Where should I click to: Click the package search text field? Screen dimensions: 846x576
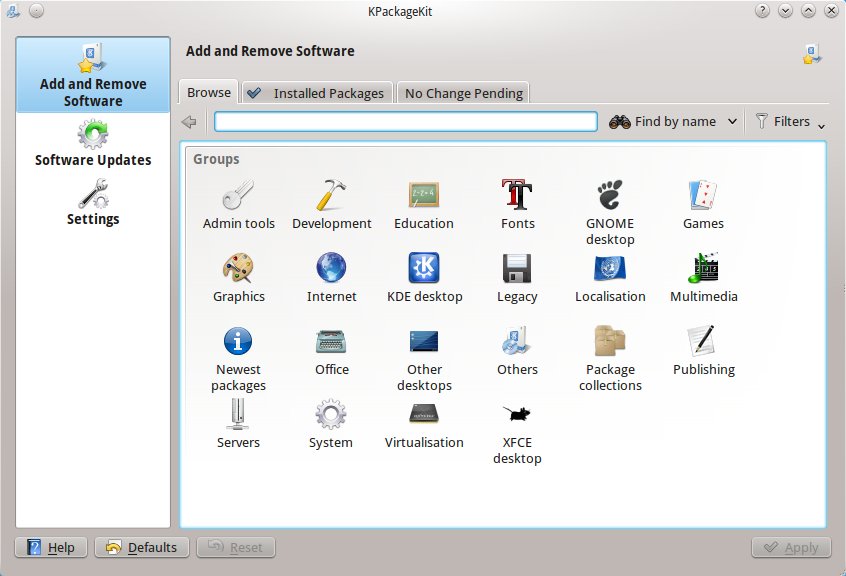click(x=405, y=122)
